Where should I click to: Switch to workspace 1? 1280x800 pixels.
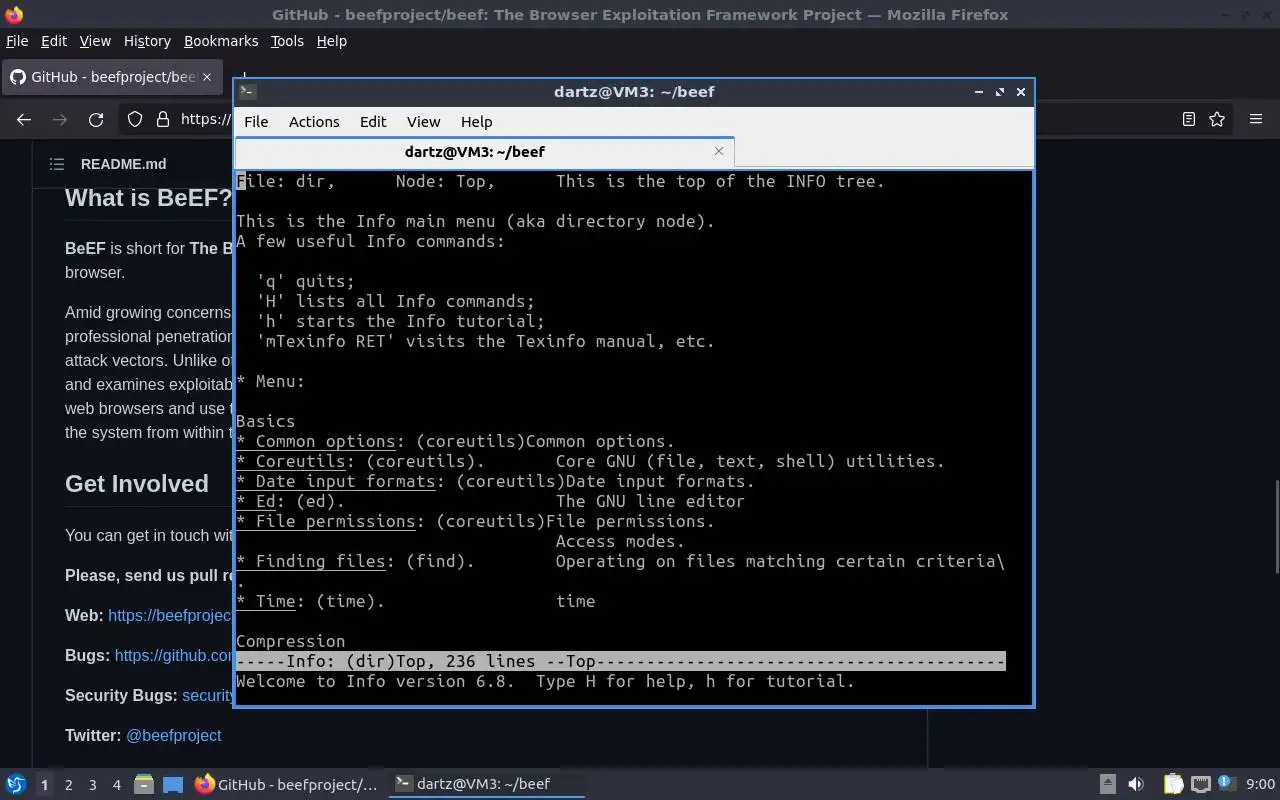(44, 785)
